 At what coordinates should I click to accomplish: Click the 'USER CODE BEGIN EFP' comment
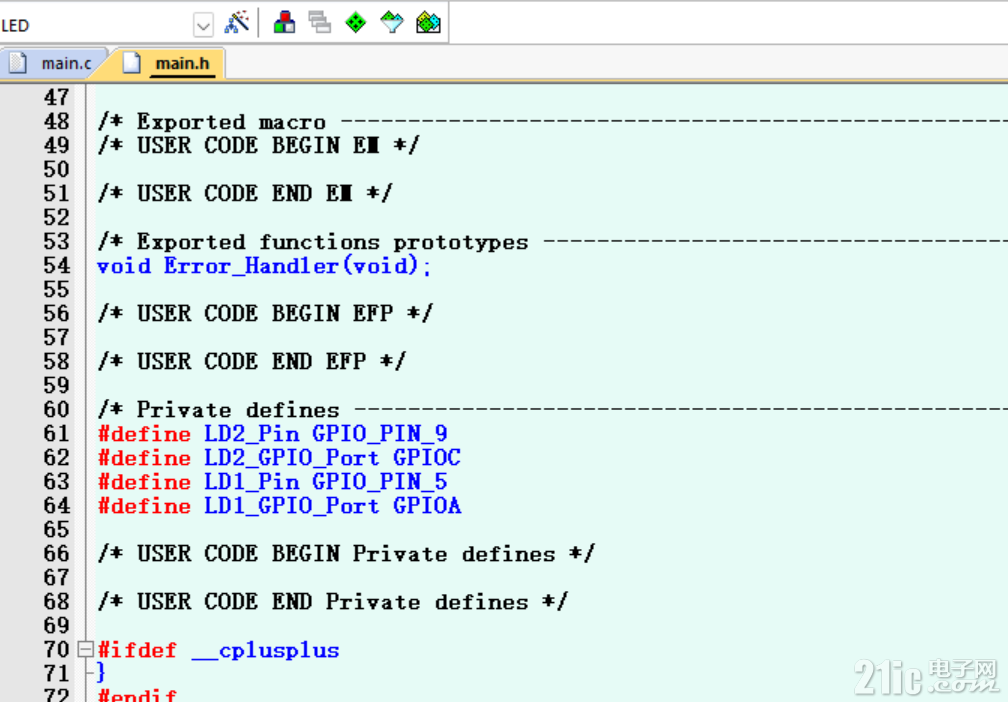(266, 314)
